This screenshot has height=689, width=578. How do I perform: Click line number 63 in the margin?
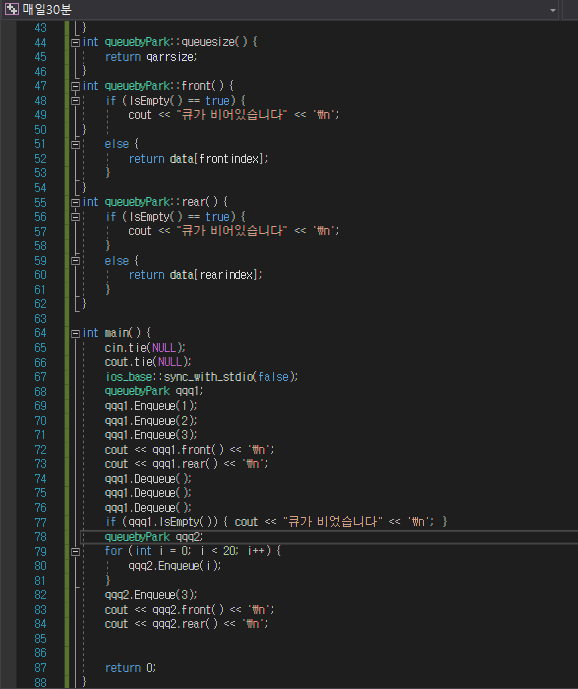[x=40, y=319]
